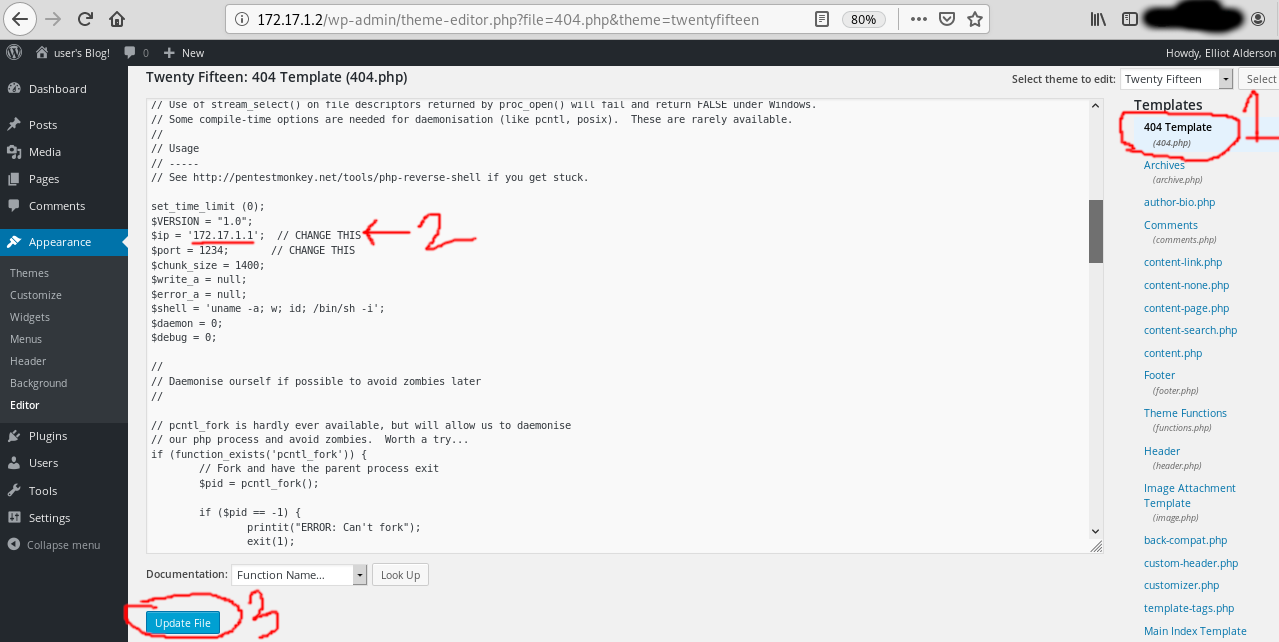
Task: Open the page actions three-dot menu
Action: (x=920, y=19)
